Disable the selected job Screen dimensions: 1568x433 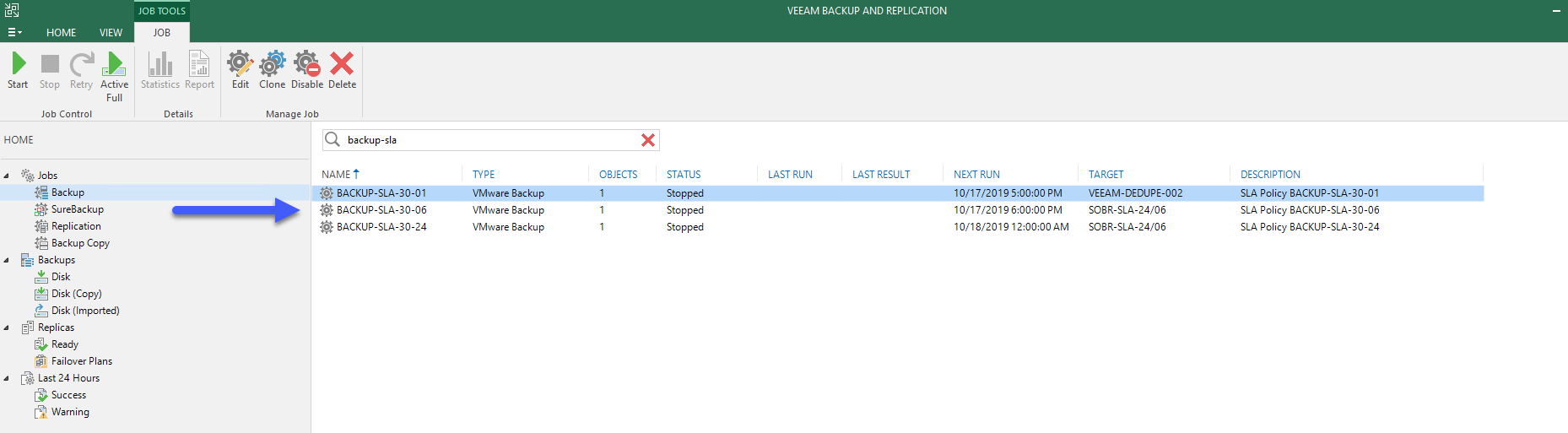coord(307,70)
